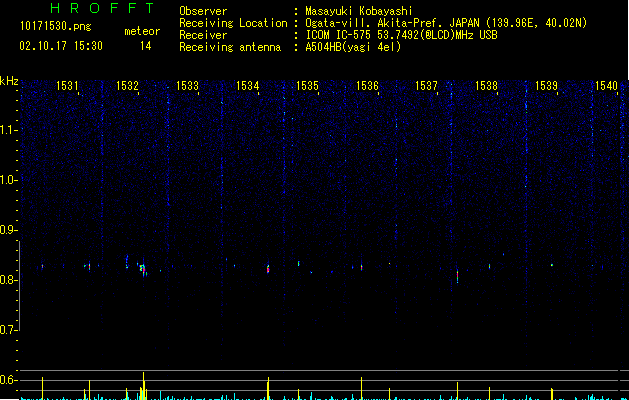629x400 pixels.
Task: Click the 1.1 kHz frequency label
Action: [8, 130]
